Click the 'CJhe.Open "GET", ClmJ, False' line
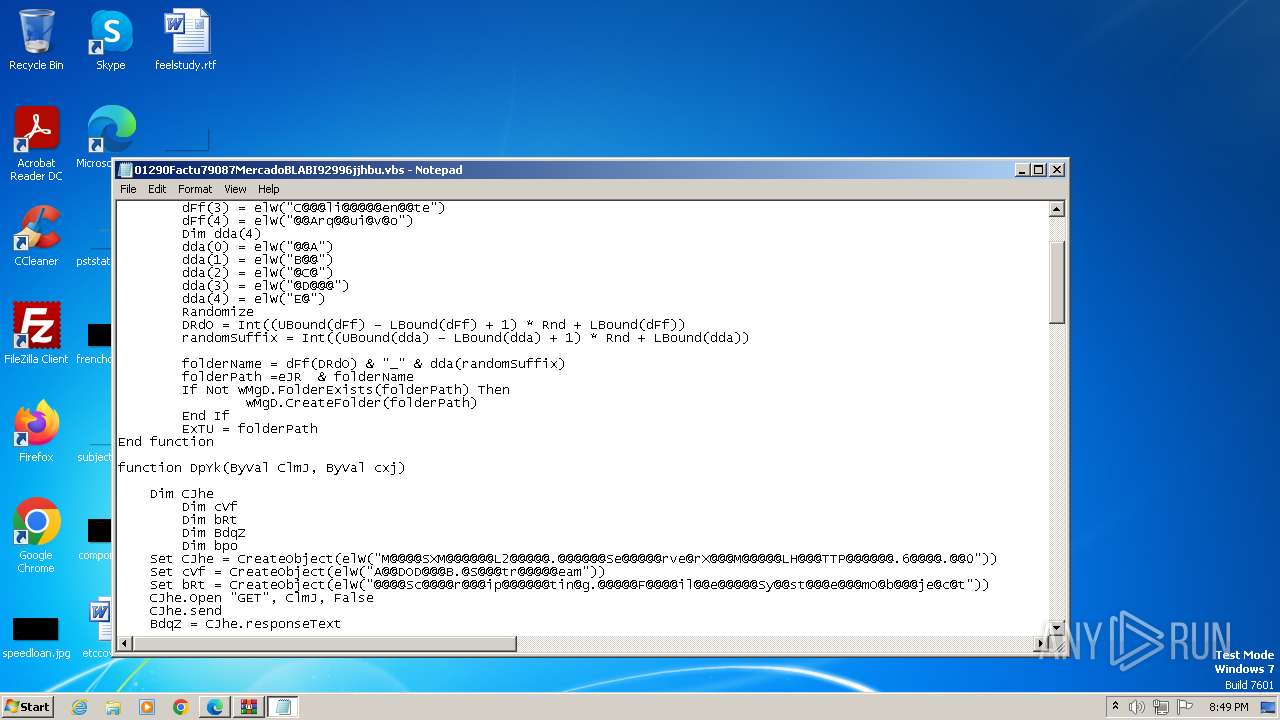This screenshot has width=1280, height=720. click(261, 598)
